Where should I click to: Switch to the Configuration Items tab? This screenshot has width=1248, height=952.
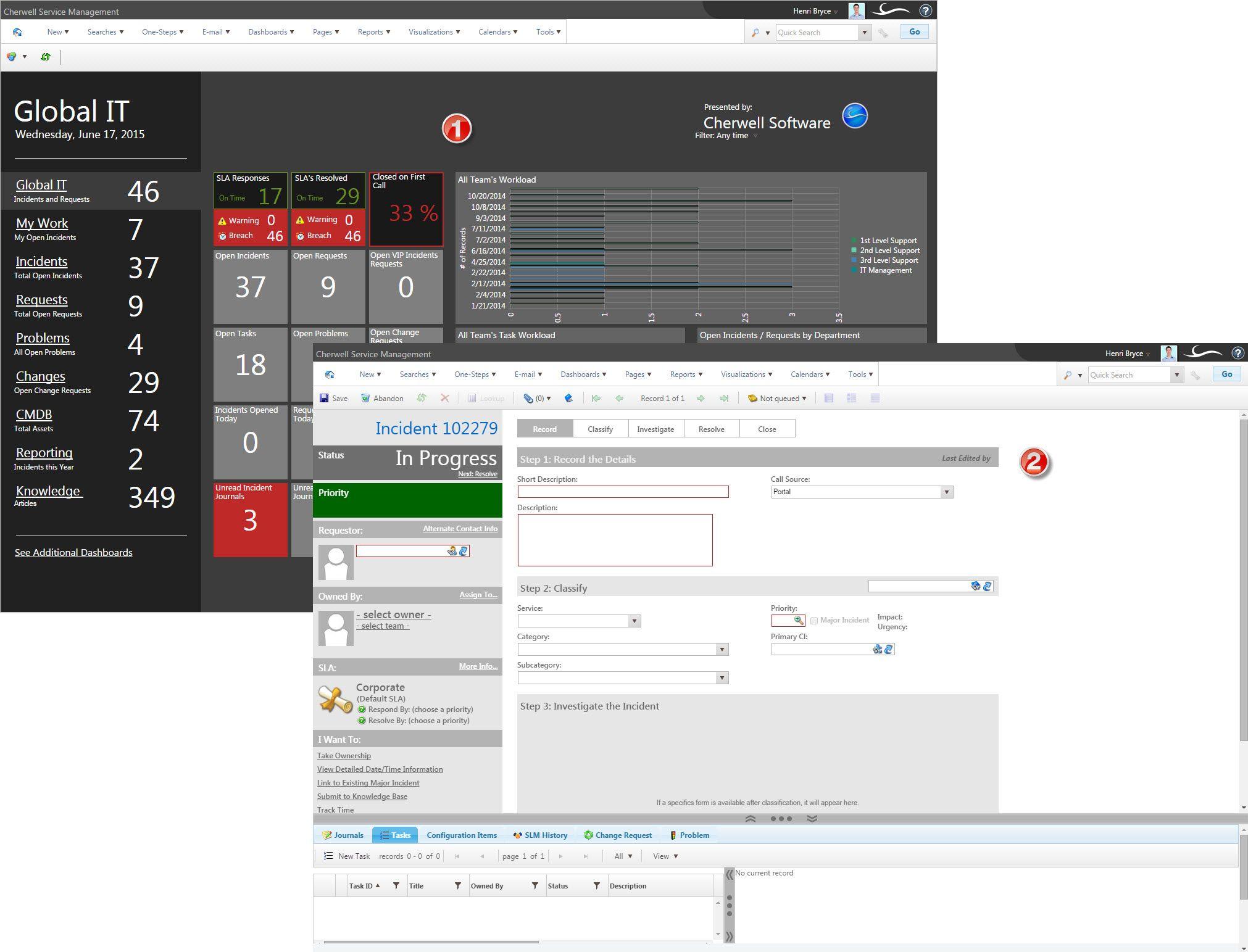462,835
